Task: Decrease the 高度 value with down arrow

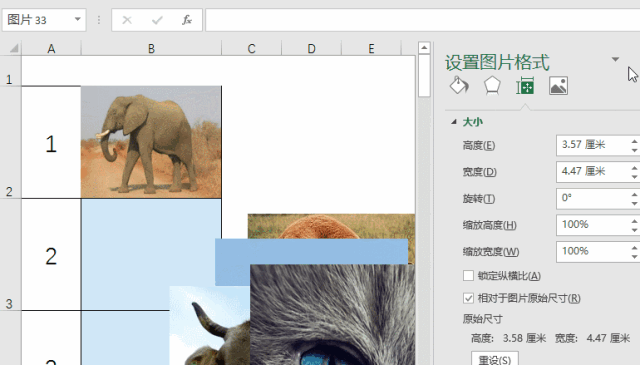Action: 634,150
